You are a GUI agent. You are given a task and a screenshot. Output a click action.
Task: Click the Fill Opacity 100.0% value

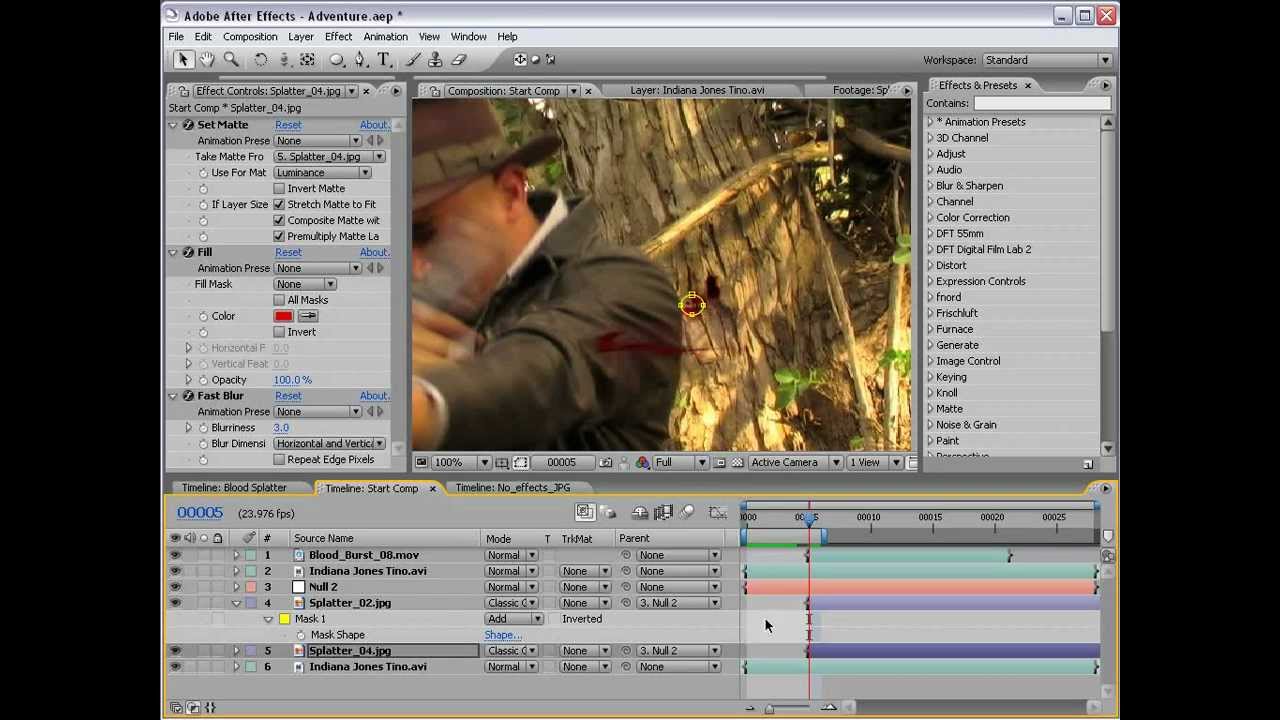point(293,380)
